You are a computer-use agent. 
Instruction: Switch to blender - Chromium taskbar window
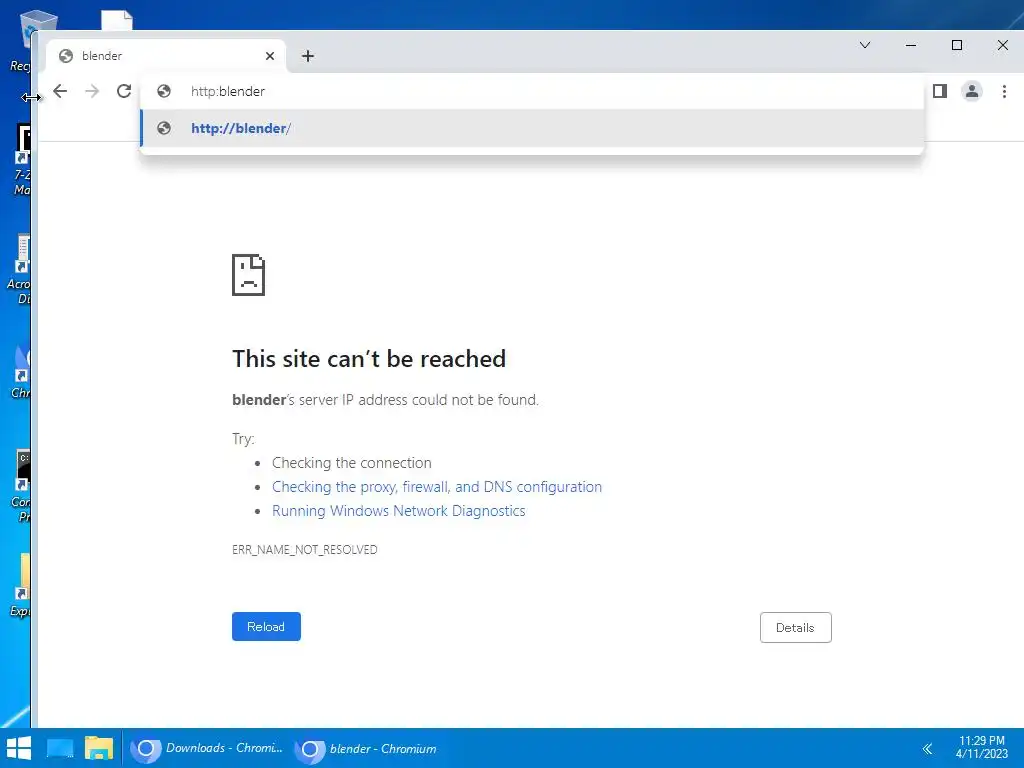click(x=367, y=748)
